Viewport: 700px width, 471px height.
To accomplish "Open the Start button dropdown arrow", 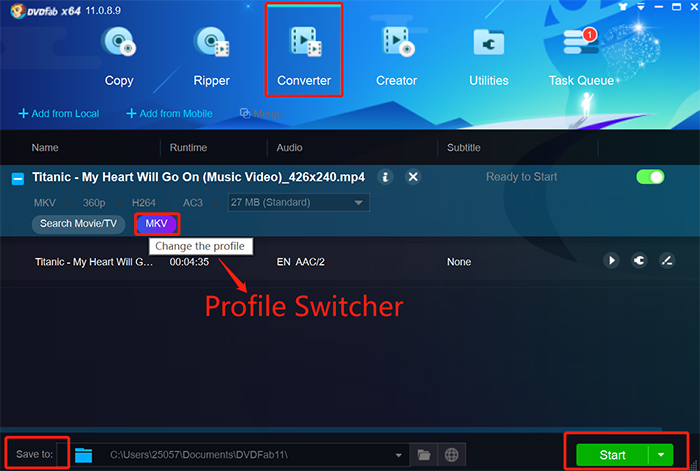I will pos(662,455).
